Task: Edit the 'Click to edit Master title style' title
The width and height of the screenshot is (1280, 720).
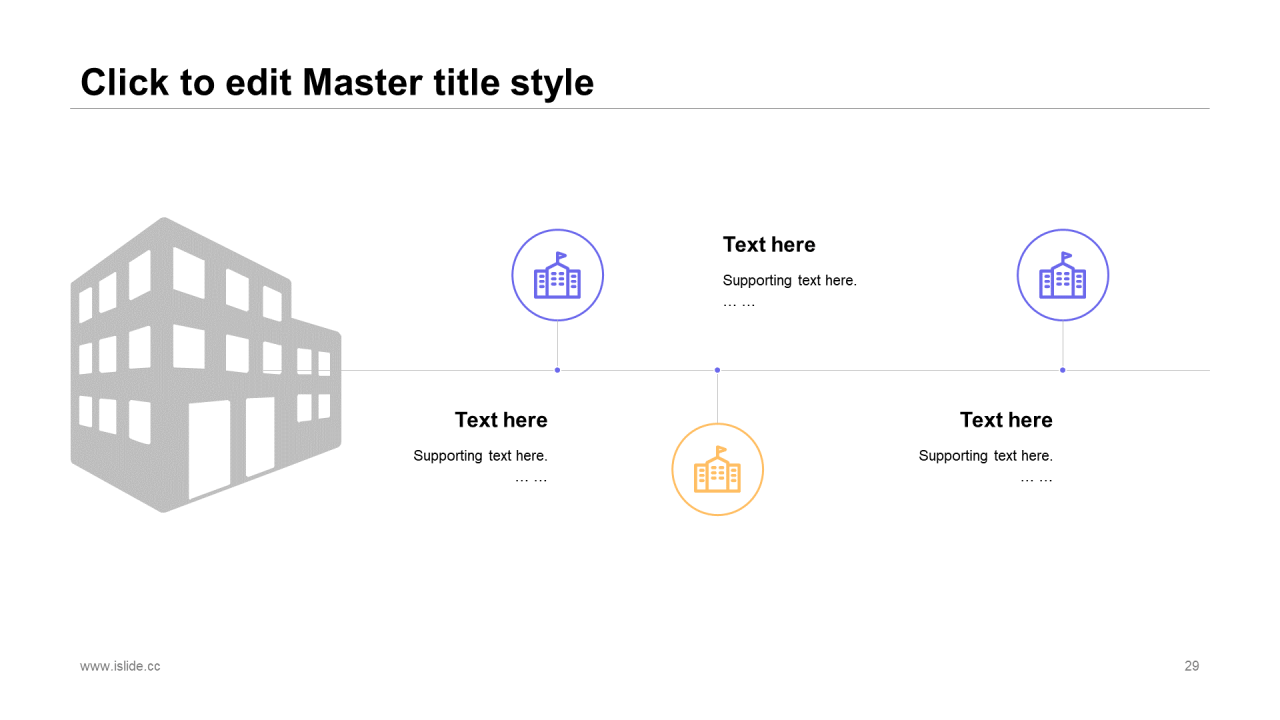Action: (337, 82)
